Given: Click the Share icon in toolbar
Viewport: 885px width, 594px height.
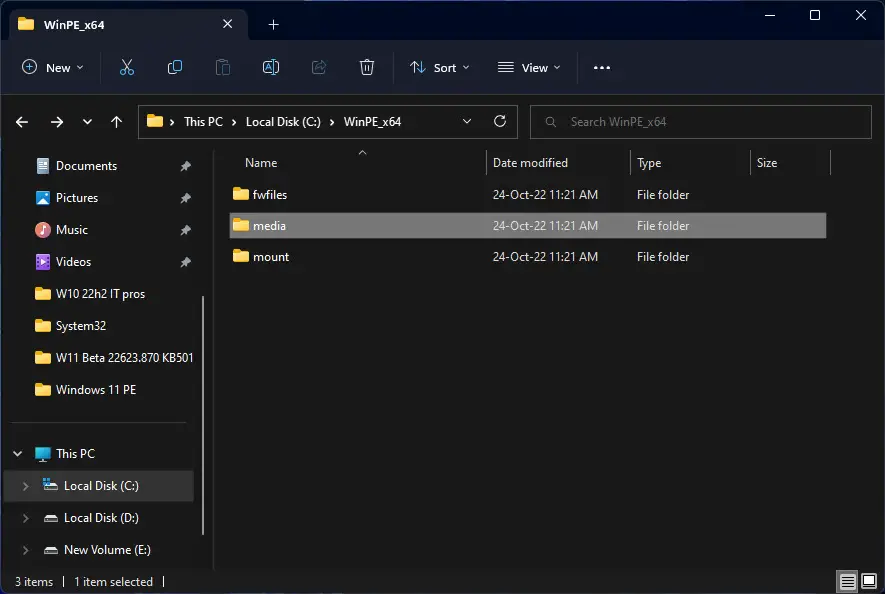Looking at the screenshot, I should pyautogui.click(x=319, y=67).
